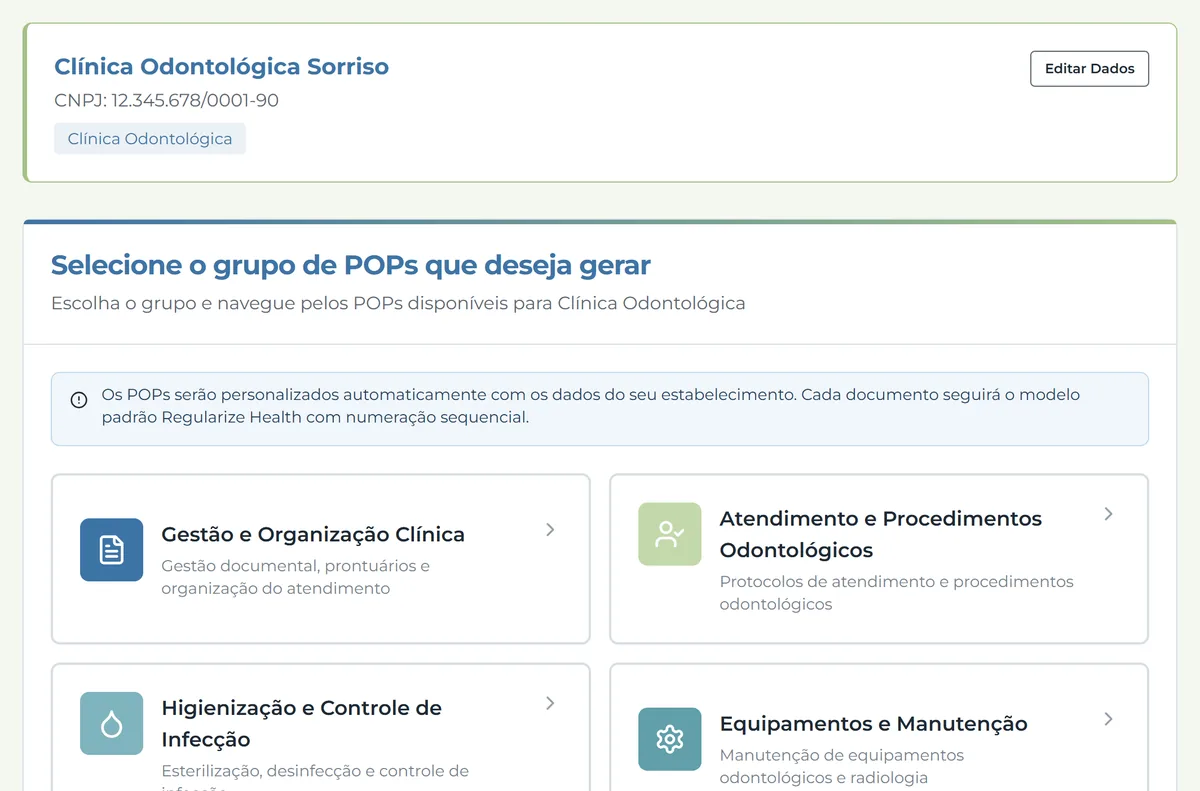The width and height of the screenshot is (1200, 791).
Task: Click the Editar Dados button
Action: tap(1089, 69)
